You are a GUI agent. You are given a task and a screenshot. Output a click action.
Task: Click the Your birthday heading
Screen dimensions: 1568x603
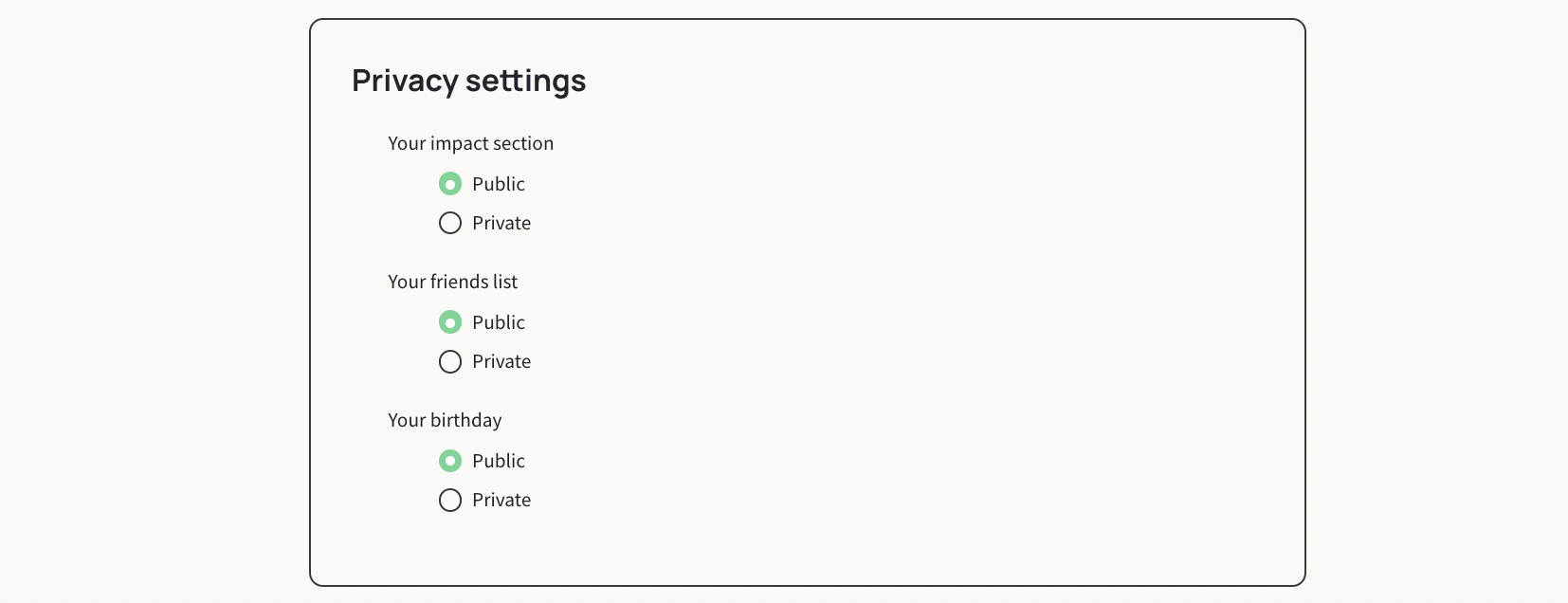(x=445, y=420)
